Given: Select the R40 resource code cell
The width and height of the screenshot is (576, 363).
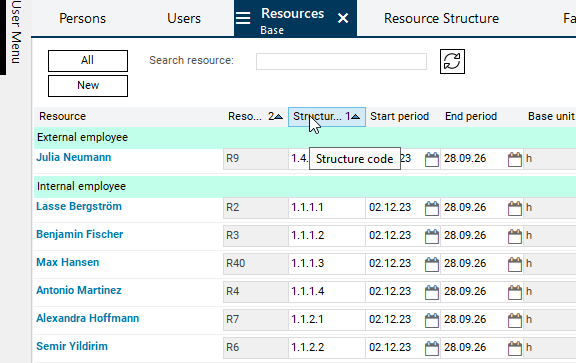Looking at the screenshot, I should click(256, 263).
